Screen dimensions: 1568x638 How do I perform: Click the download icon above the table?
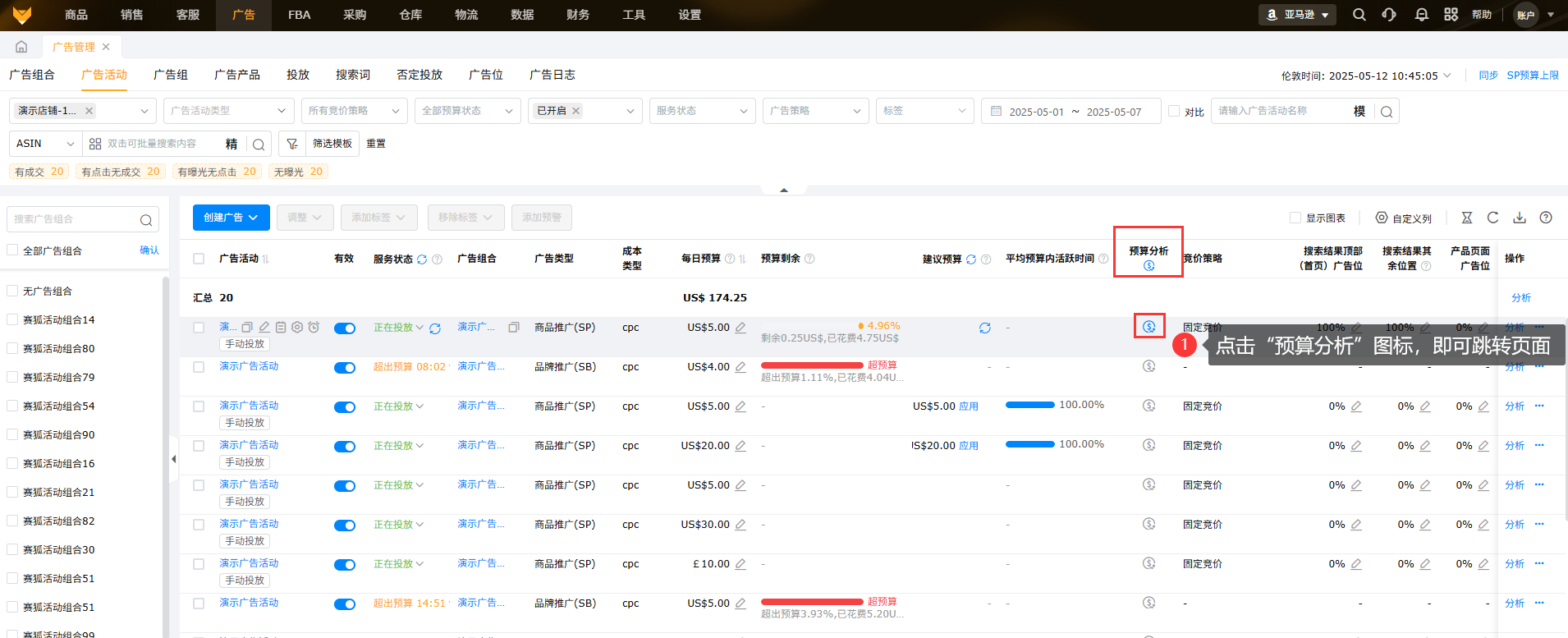coord(1520,218)
